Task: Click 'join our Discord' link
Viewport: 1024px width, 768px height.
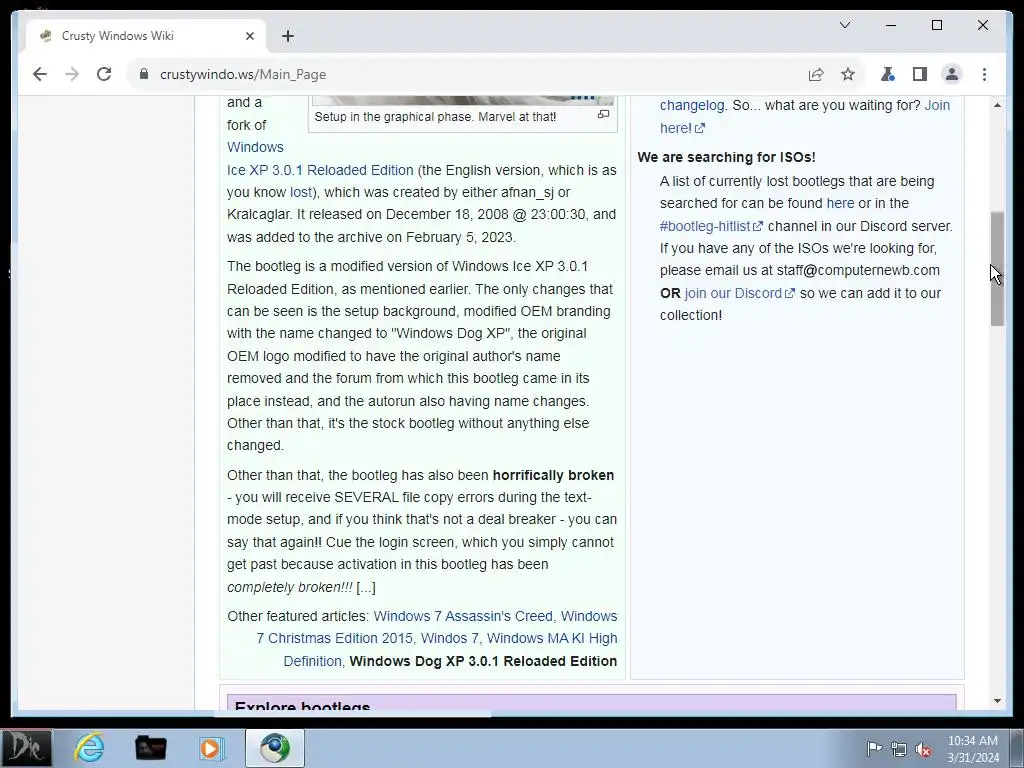Action: [739, 293]
